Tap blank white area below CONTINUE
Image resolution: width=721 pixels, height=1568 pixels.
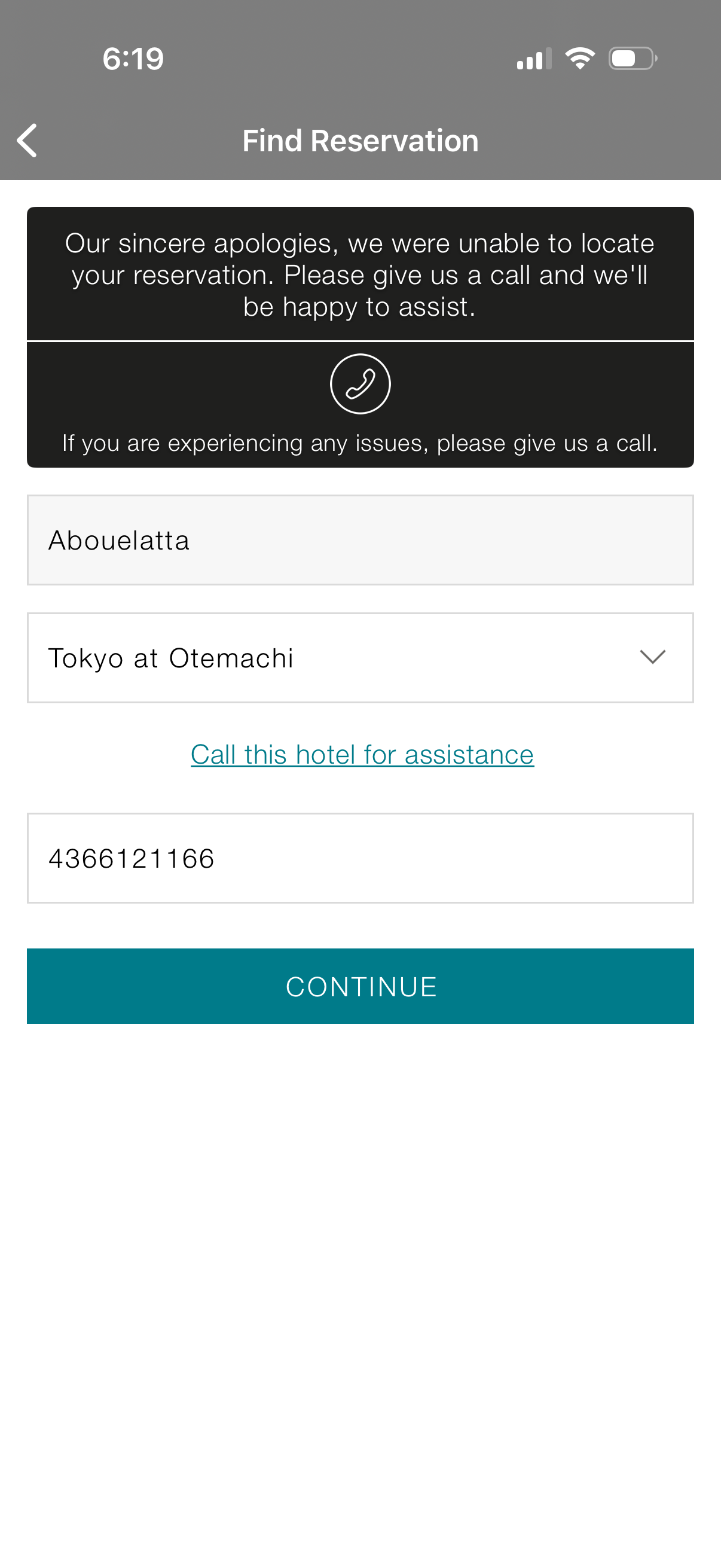click(x=360, y=1279)
